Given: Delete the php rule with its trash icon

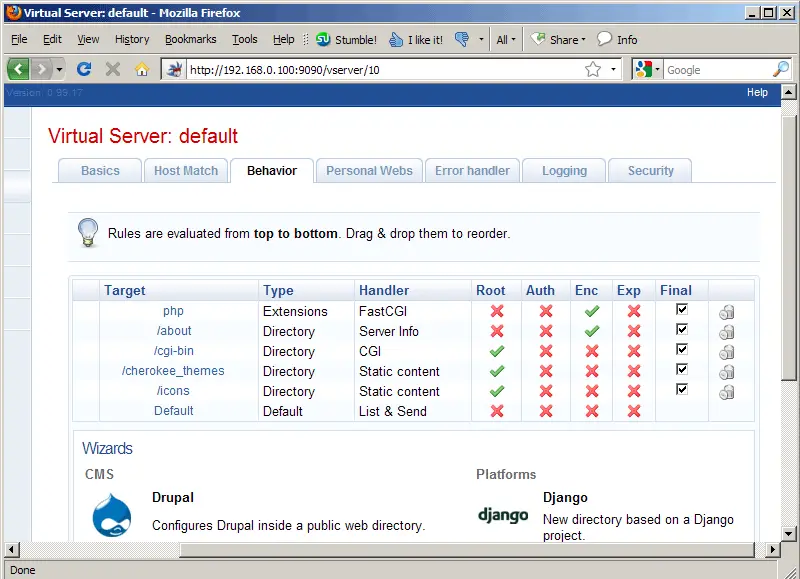Looking at the screenshot, I should [x=727, y=312].
